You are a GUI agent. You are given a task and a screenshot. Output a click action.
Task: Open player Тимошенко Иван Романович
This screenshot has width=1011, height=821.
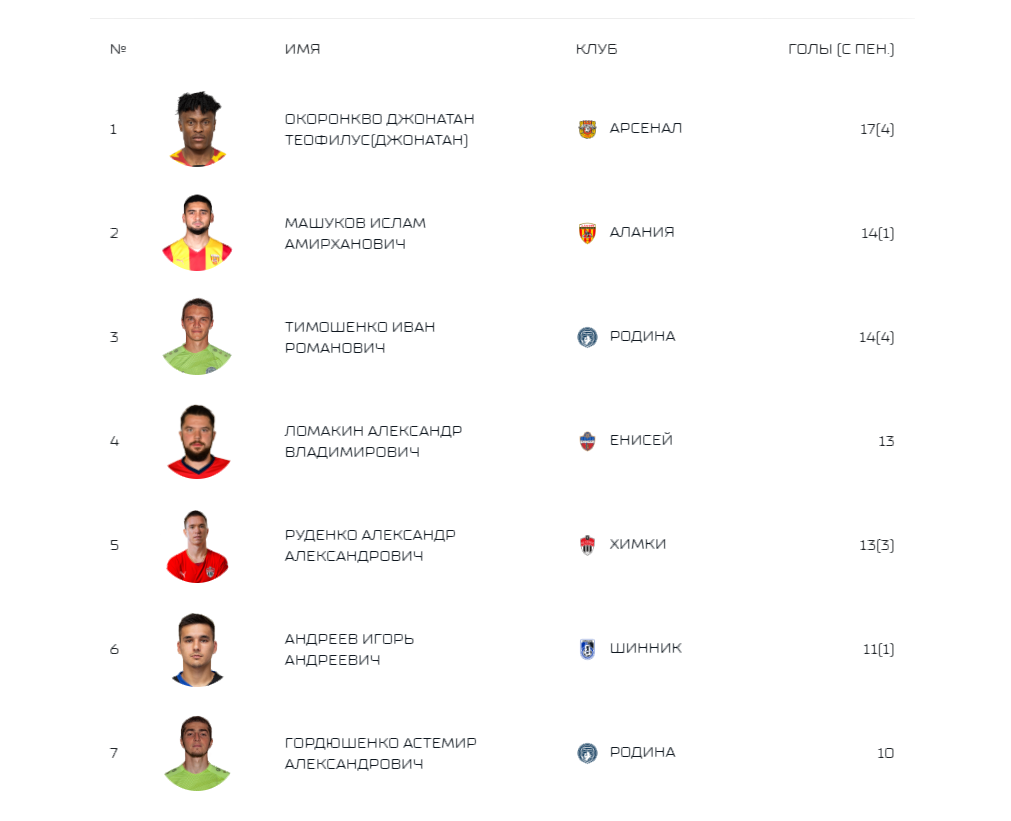click(360, 337)
